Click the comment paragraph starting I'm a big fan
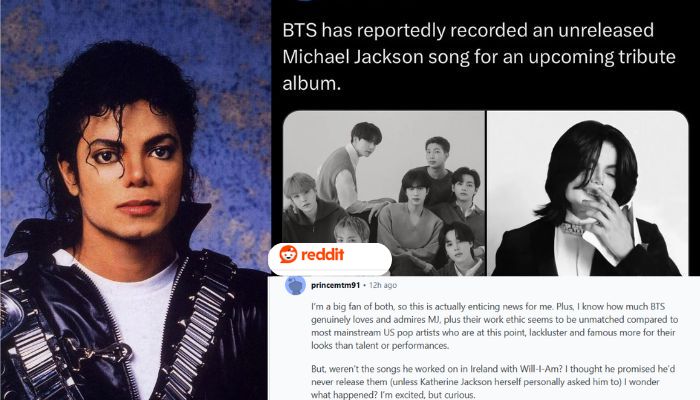This screenshot has width=700, height=400. pyautogui.click(x=494, y=326)
